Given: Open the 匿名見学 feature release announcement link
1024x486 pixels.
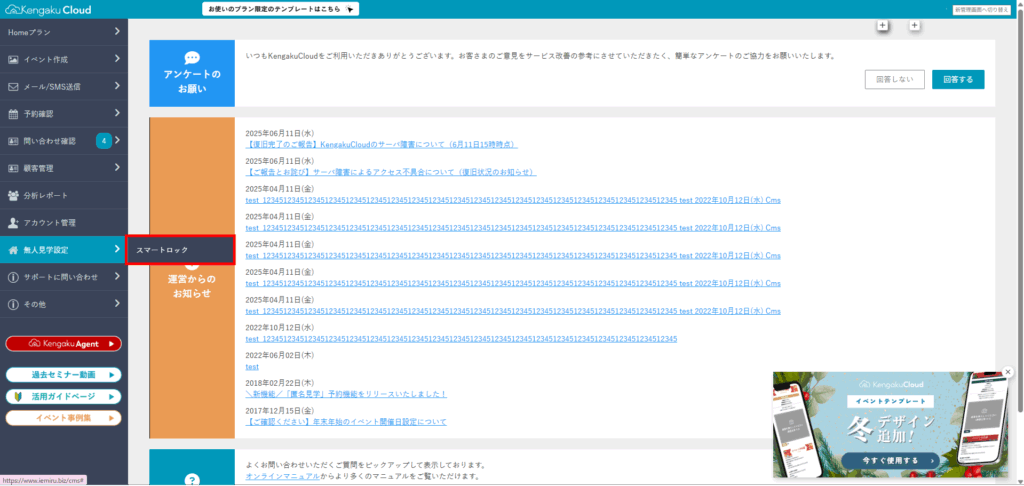Looking at the screenshot, I should 345,395.
